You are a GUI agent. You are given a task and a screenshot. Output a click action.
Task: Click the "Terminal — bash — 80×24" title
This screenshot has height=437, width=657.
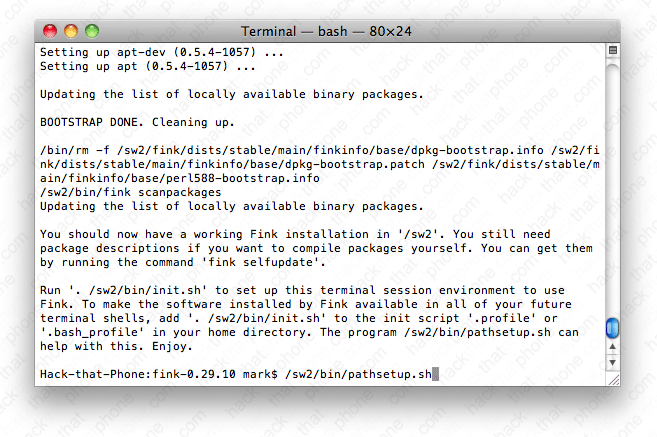pyautogui.click(x=326, y=32)
